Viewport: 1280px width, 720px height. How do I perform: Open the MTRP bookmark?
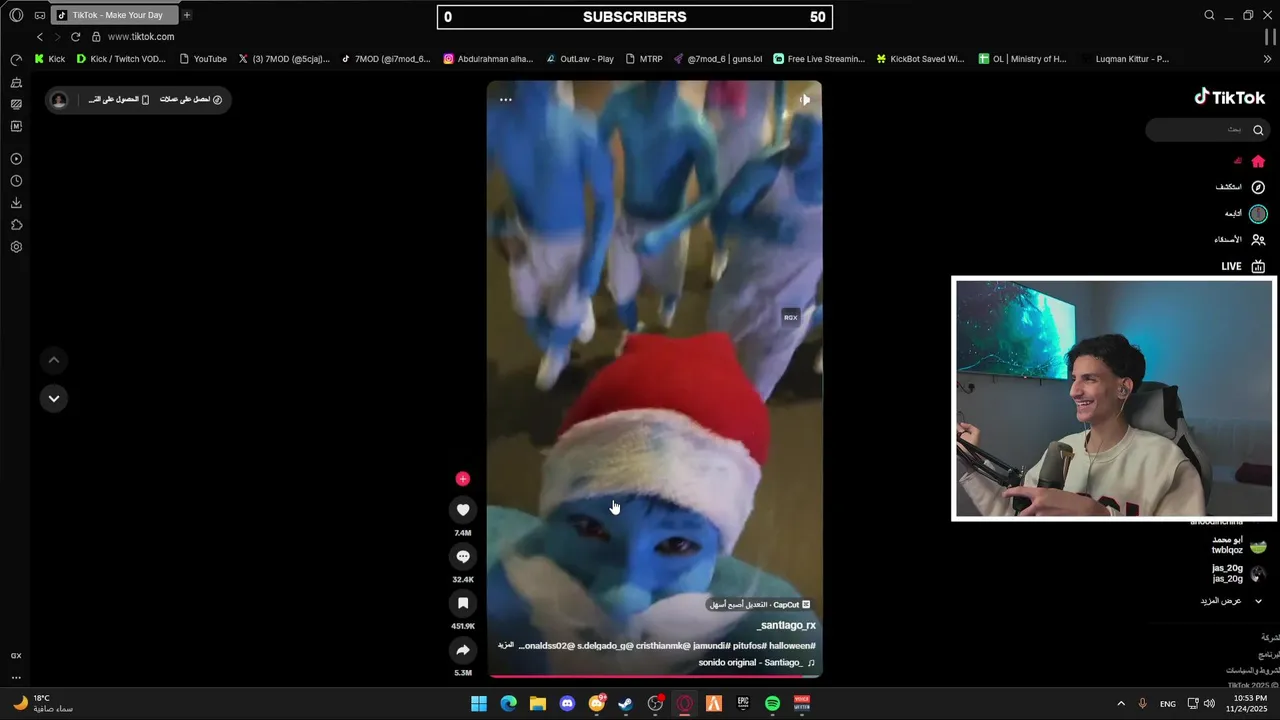(x=643, y=59)
